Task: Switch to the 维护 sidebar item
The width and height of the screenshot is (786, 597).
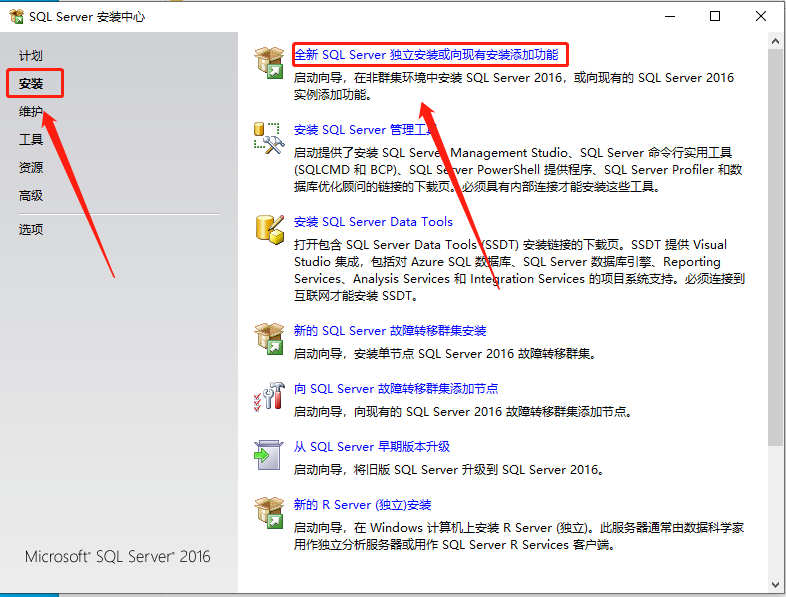Action: tap(31, 111)
